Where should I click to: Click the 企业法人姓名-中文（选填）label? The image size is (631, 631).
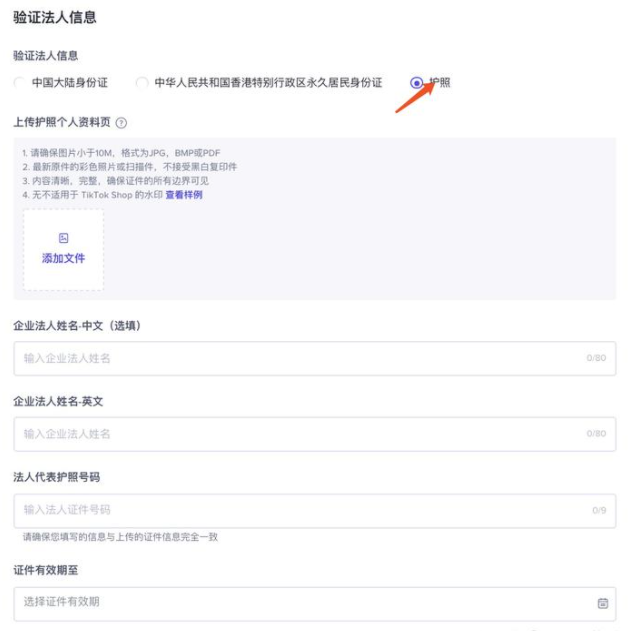tap(77, 326)
